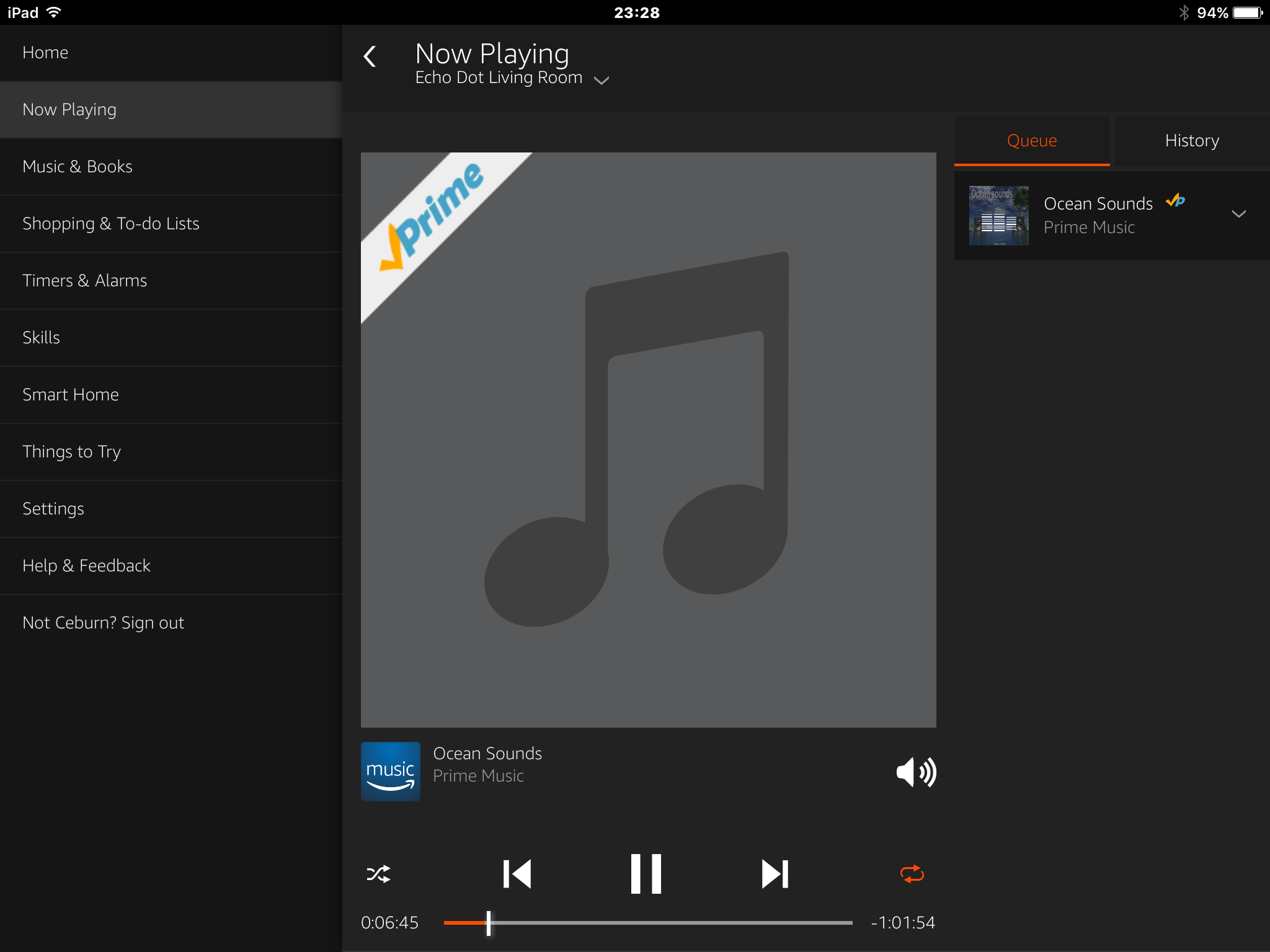Select Now Playing in the sidebar
This screenshot has width=1270, height=952.
click(x=171, y=110)
